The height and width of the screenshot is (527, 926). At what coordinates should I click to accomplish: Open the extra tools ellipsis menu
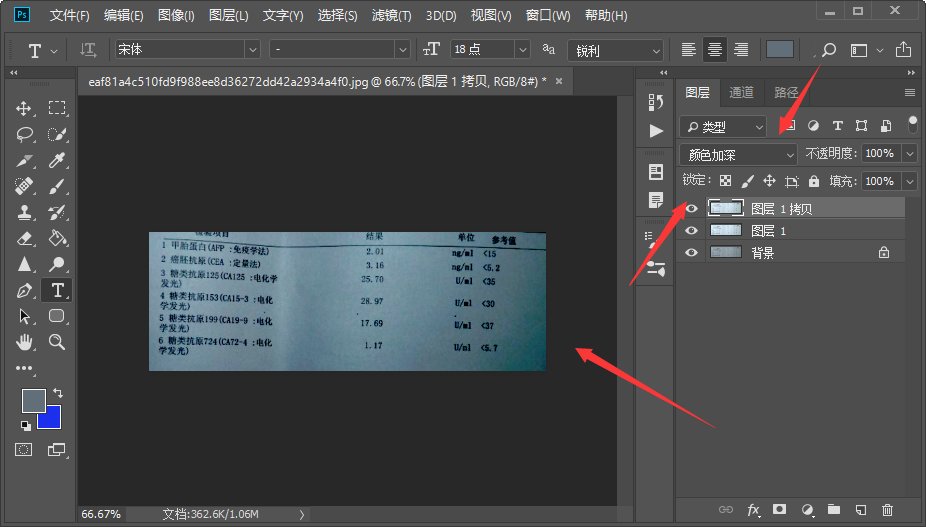(x=24, y=368)
